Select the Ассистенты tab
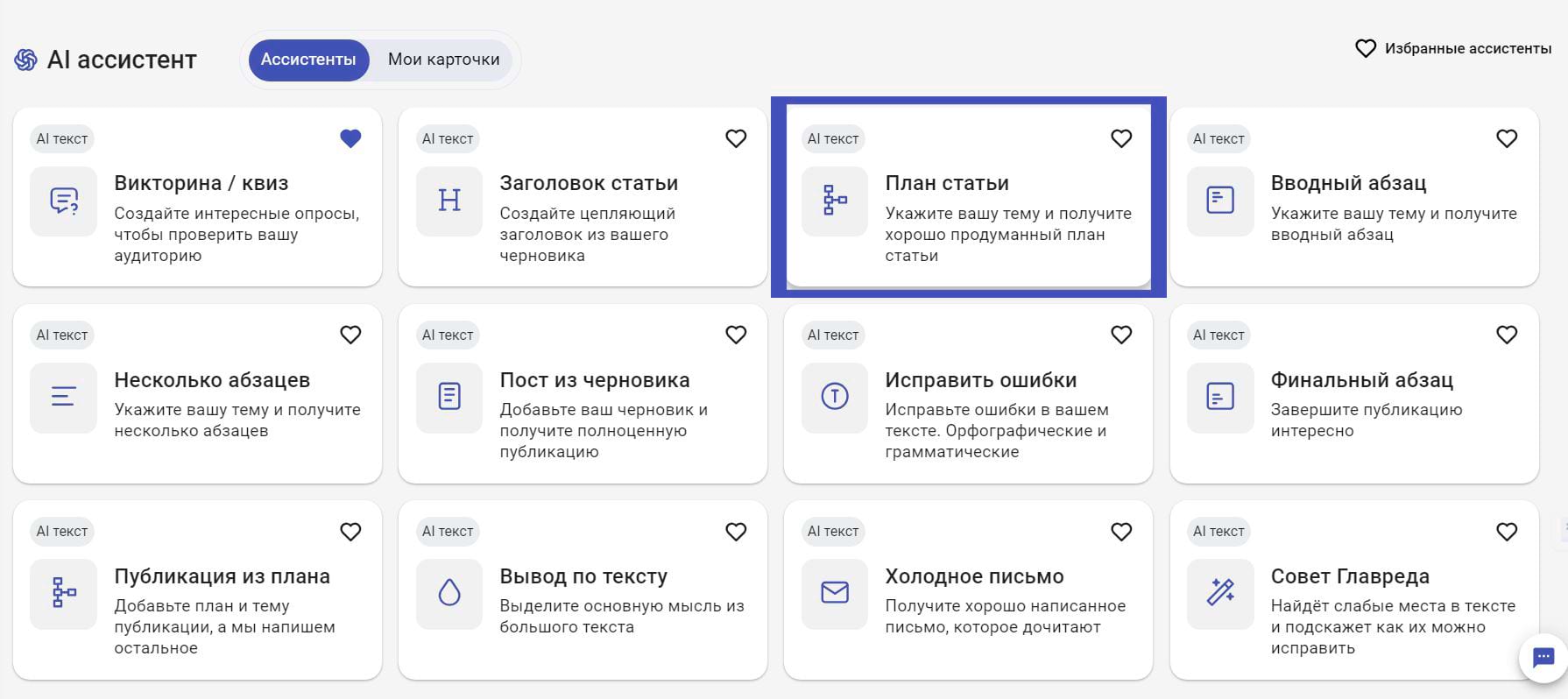1568x699 pixels. click(308, 60)
